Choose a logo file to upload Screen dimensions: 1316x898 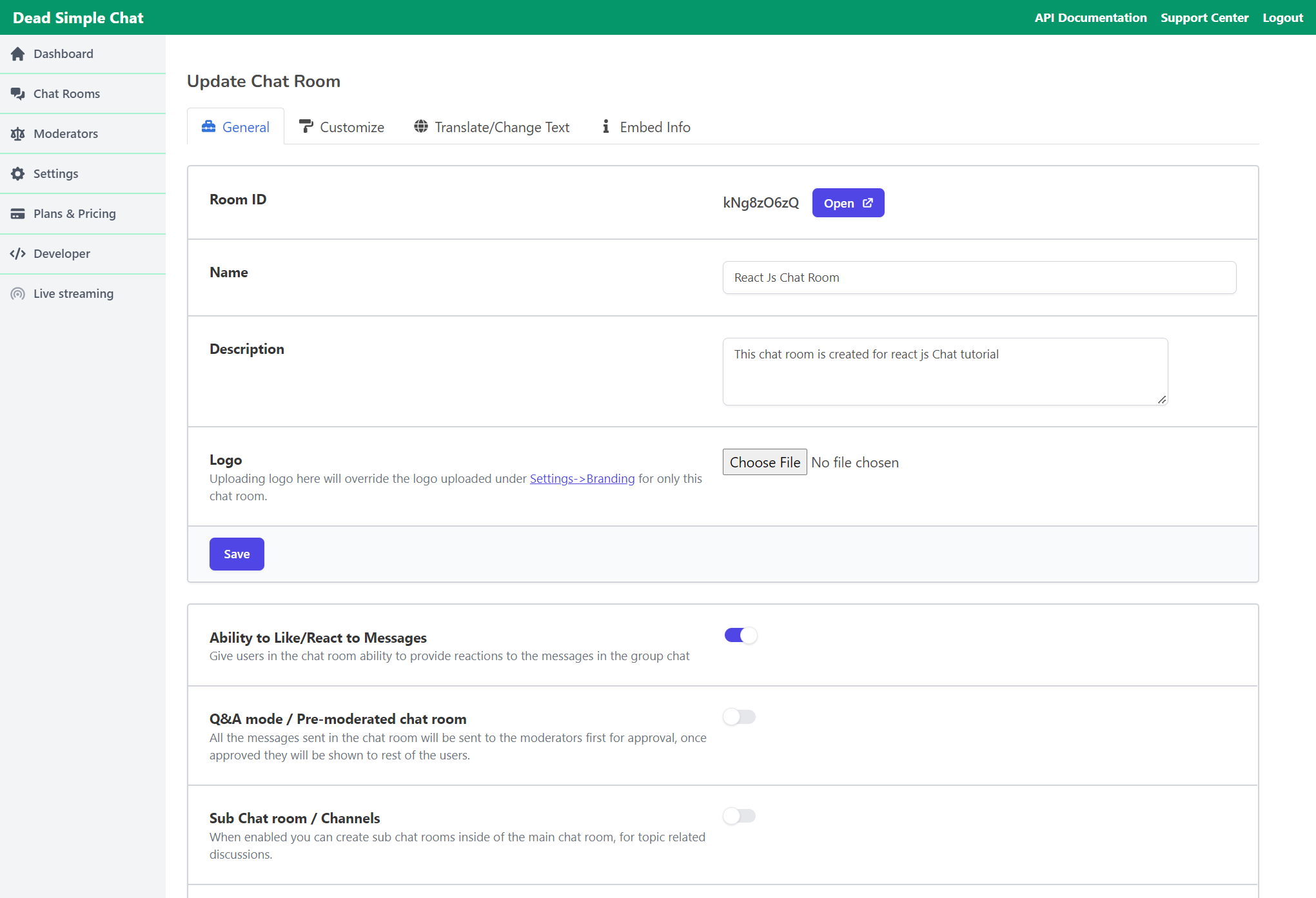pos(764,462)
